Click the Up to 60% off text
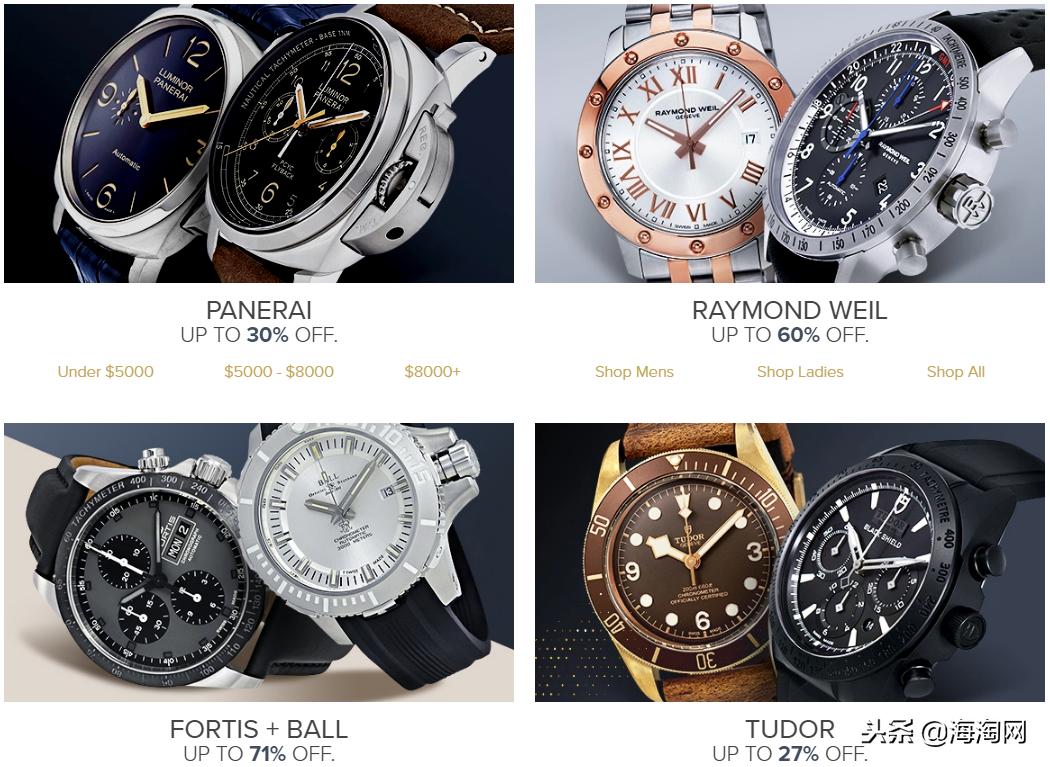Viewport: 1050px width, 767px height. point(790,334)
